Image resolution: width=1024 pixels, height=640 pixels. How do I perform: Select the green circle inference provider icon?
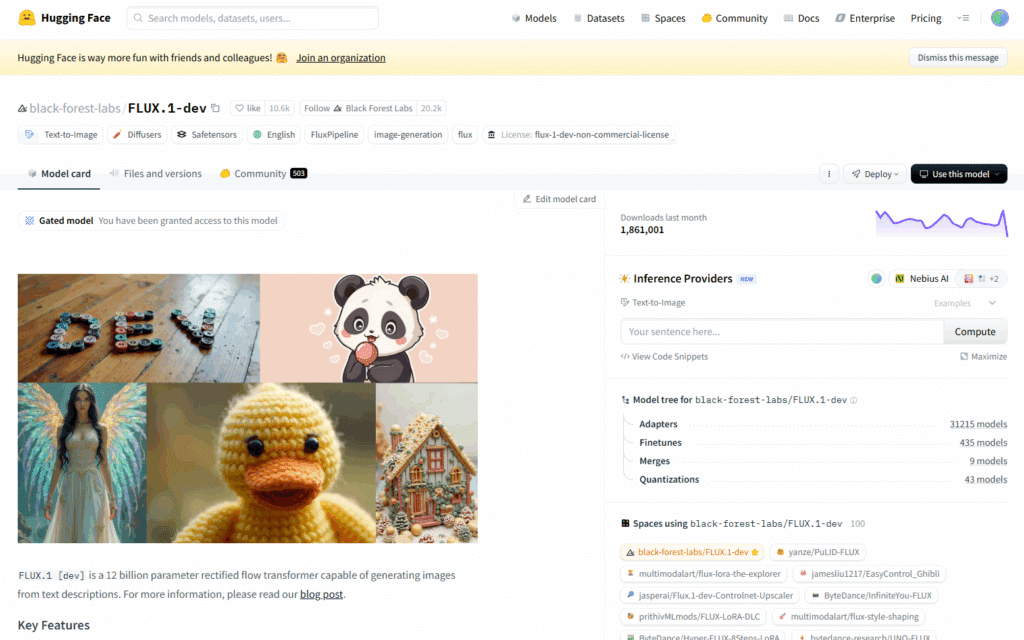point(876,279)
